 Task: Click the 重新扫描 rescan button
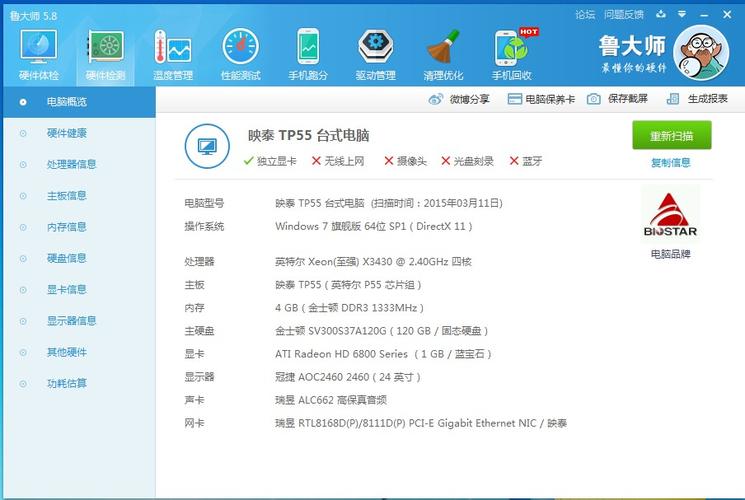(671, 135)
